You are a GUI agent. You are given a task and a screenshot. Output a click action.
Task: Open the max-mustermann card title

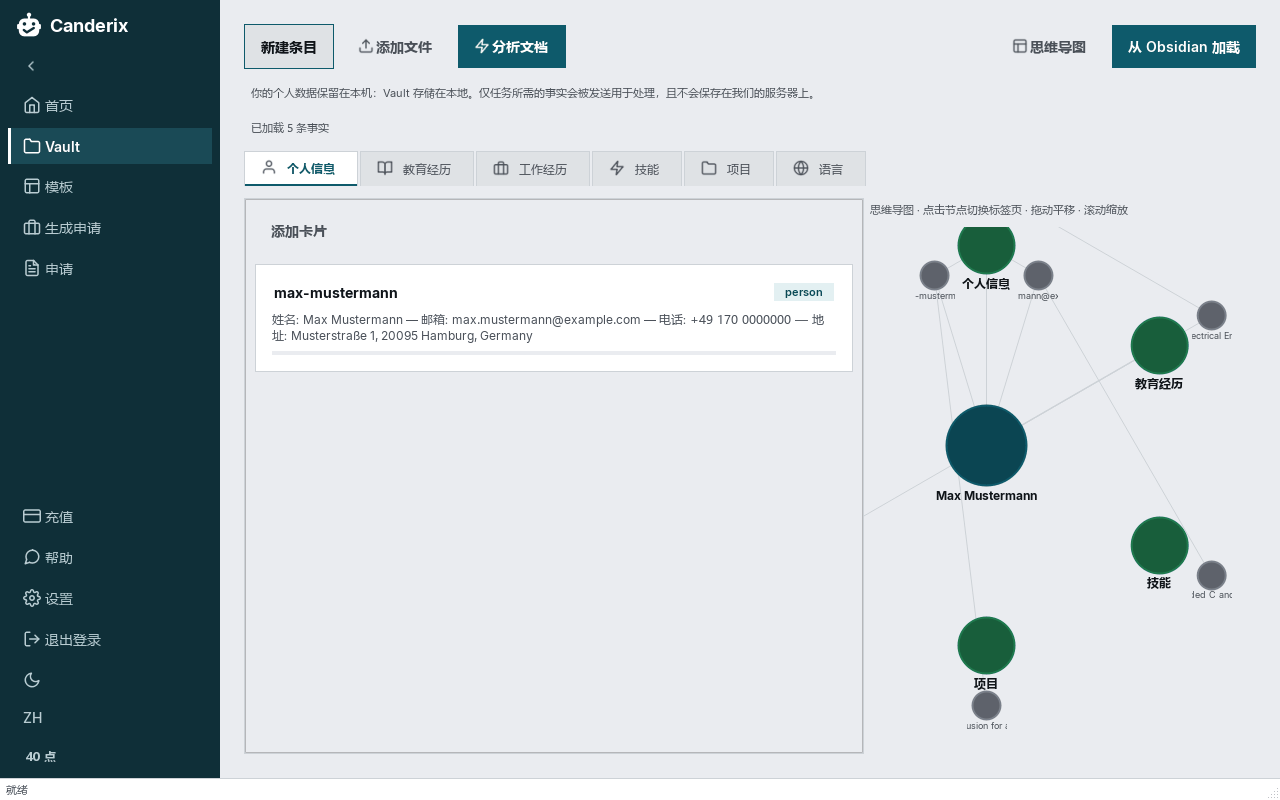pyautogui.click(x=336, y=293)
